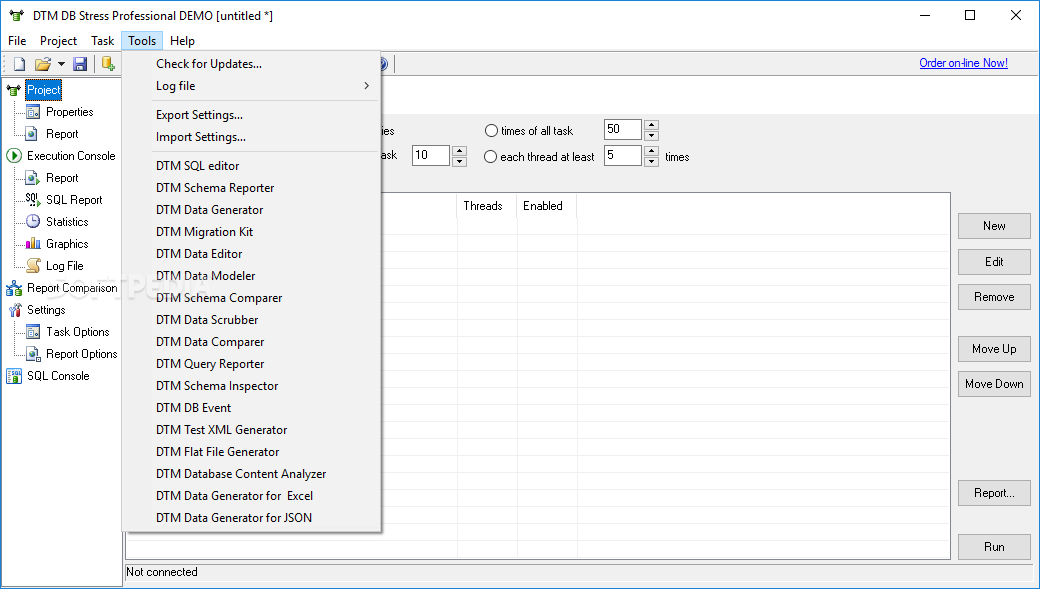Image resolution: width=1040 pixels, height=589 pixels.
Task: Click the Edit button
Action: coord(994,261)
